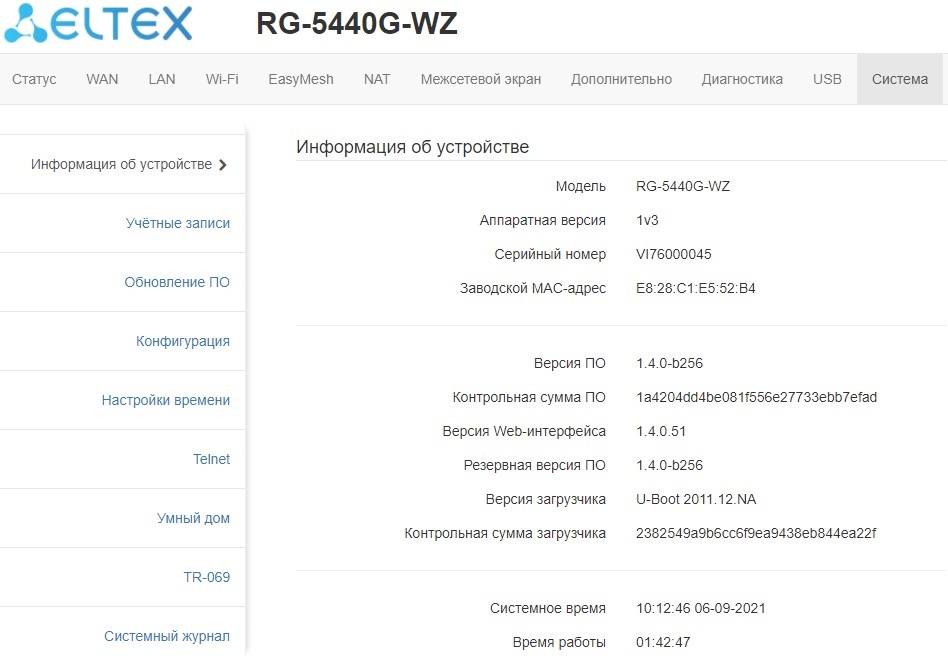The height and width of the screenshot is (662, 948).
Task: Click the Контрольная сумма ПО label
Action: tap(529, 397)
